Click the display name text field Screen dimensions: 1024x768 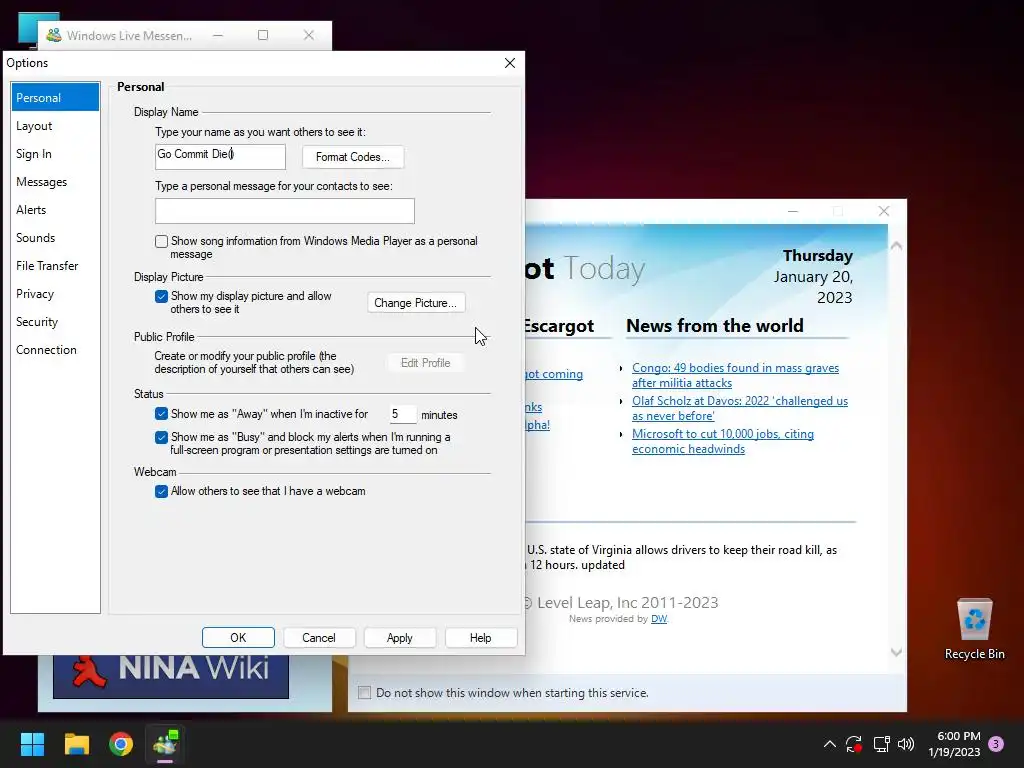click(x=220, y=156)
